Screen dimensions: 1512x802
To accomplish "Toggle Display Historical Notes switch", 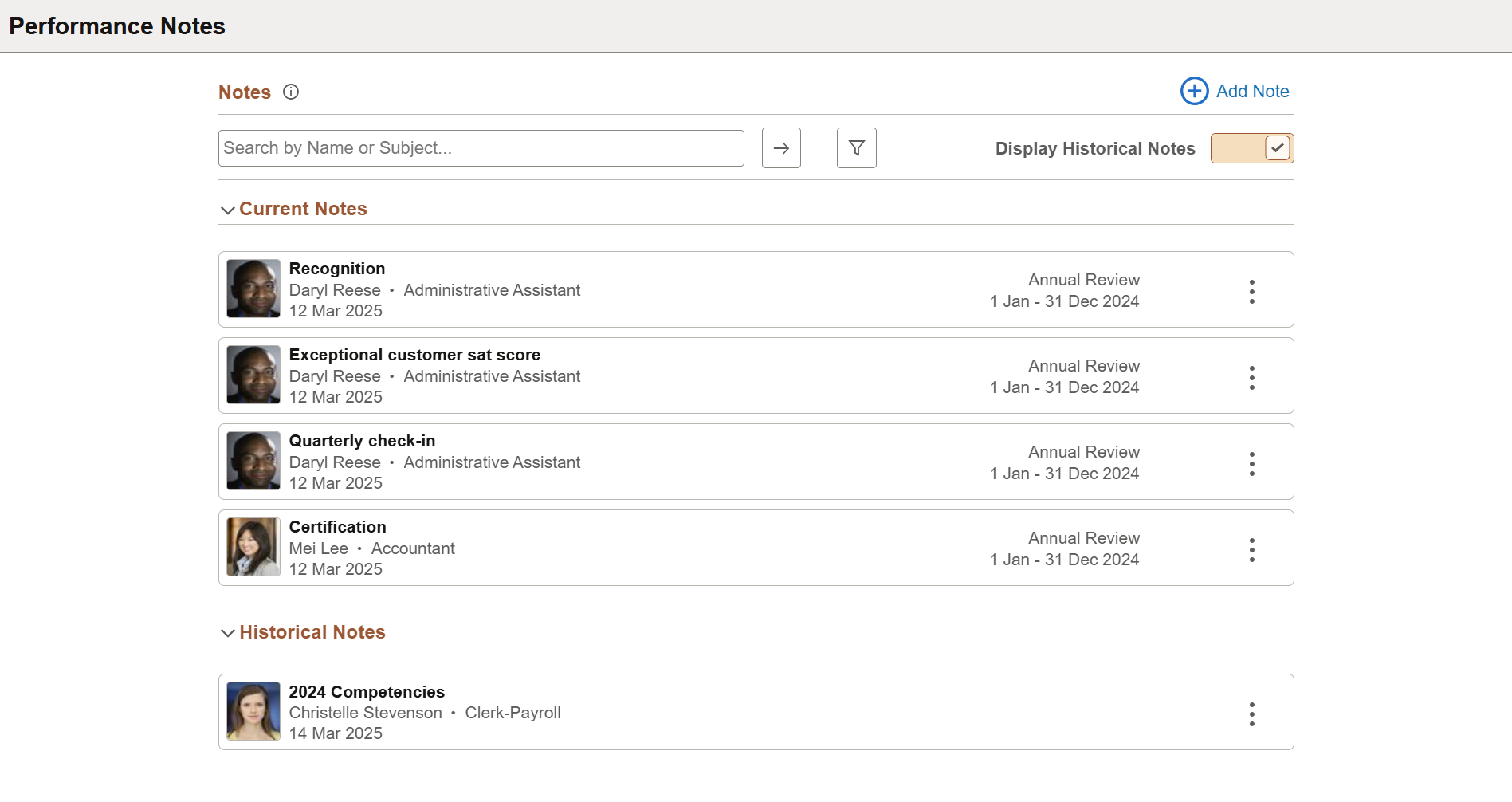I will point(1252,148).
